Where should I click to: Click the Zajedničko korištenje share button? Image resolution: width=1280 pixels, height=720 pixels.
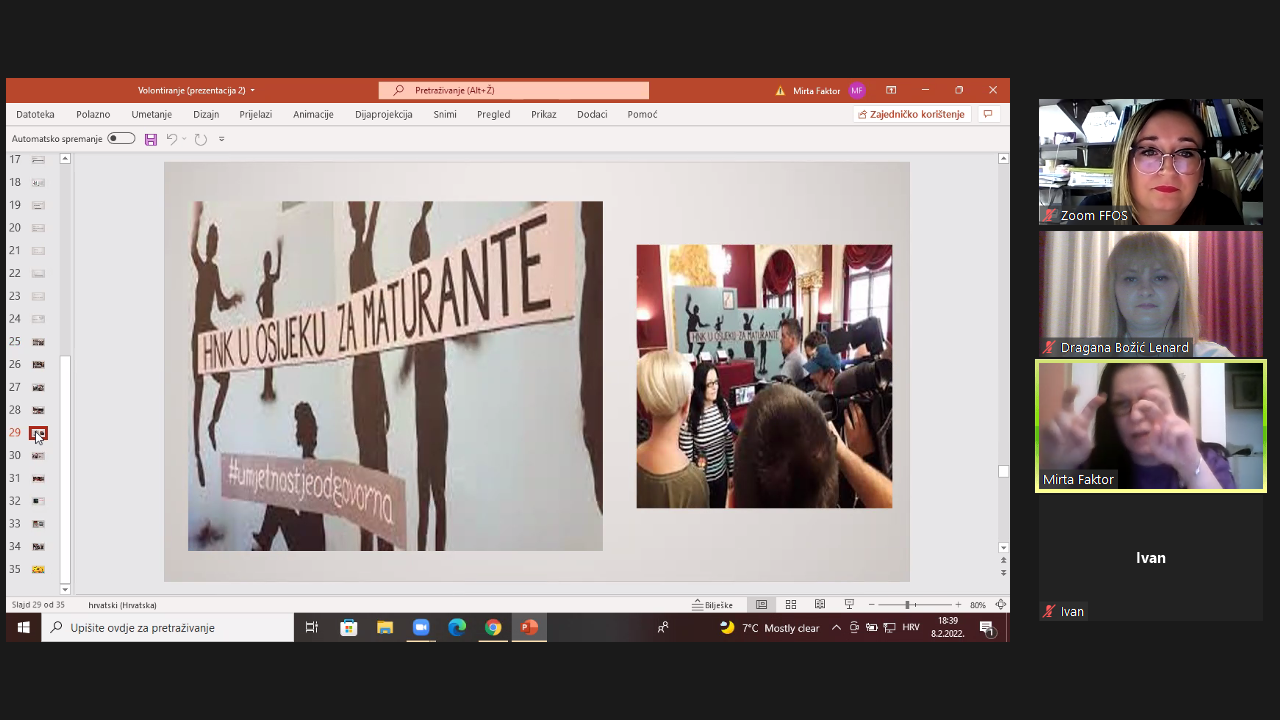pos(911,114)
